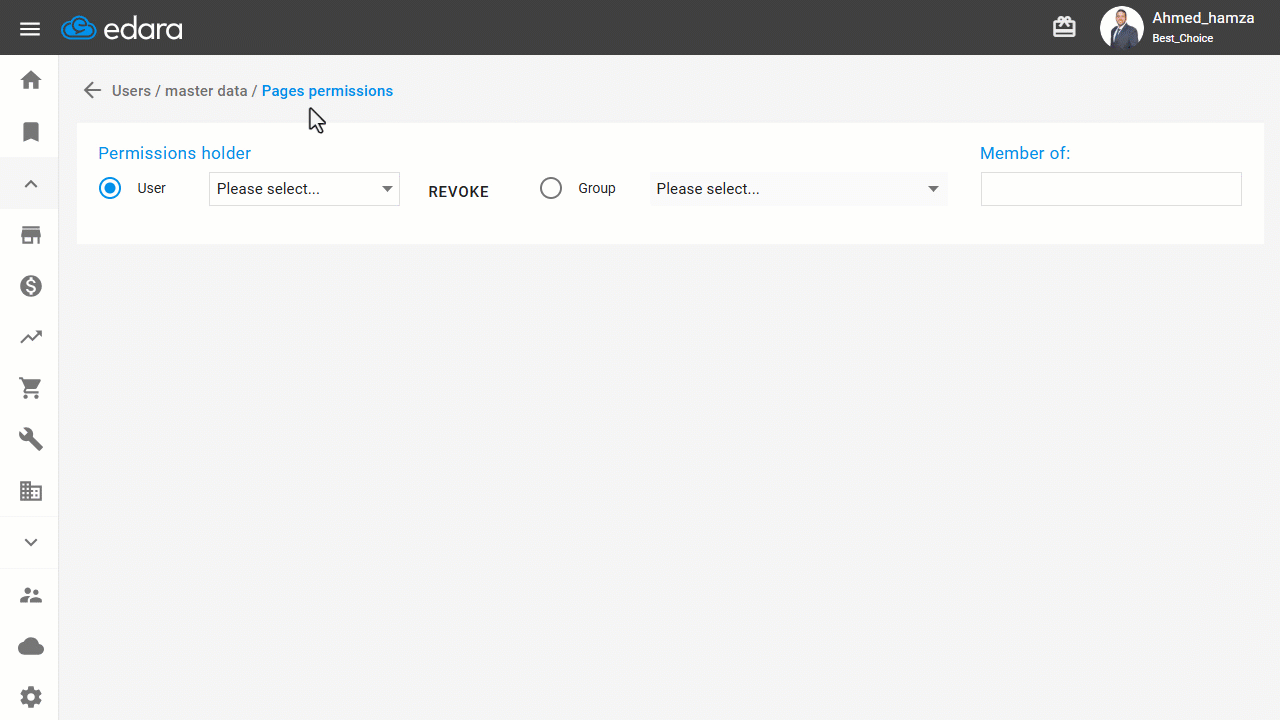
Task: Open the store sidebar icon
Action: click(x=31, y=235)
